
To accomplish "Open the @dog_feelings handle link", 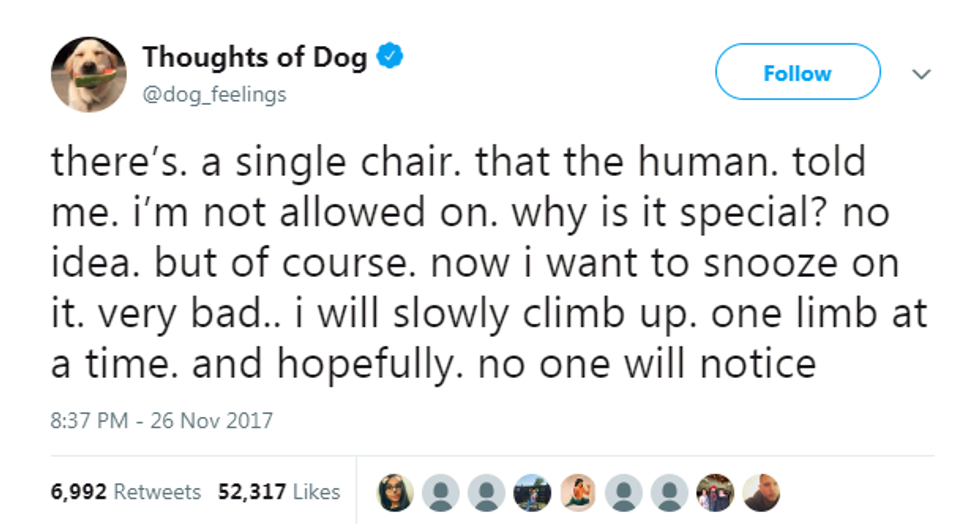I will [214, 94].
